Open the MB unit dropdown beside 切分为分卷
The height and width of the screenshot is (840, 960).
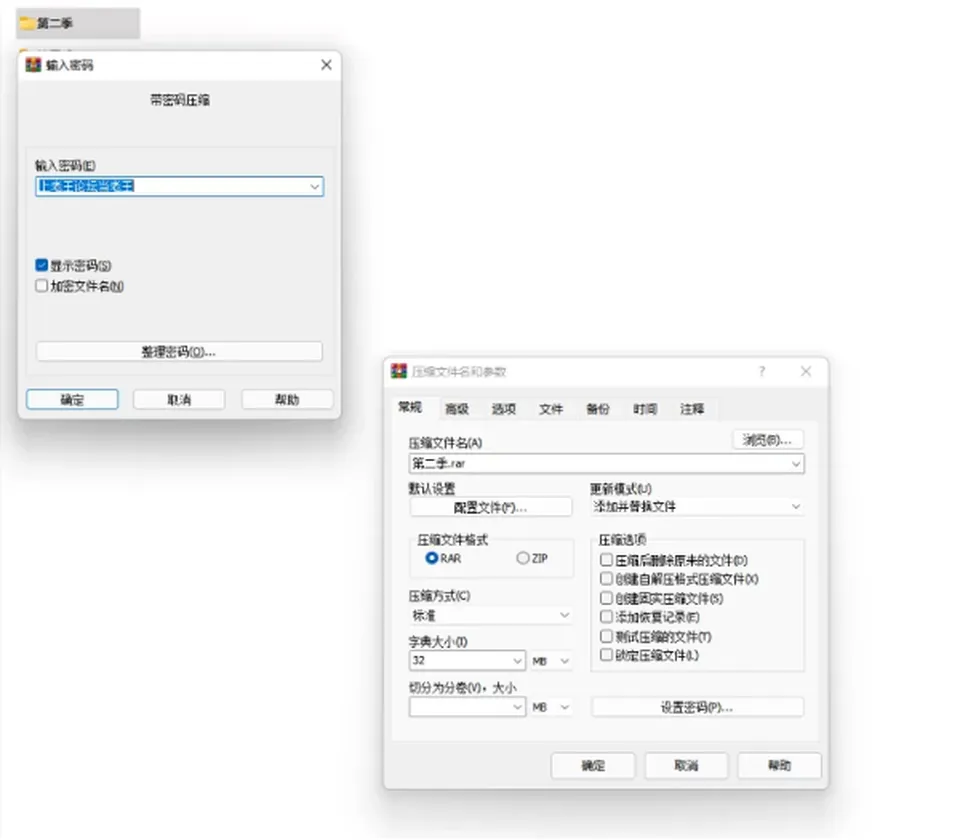coord(551,707)
